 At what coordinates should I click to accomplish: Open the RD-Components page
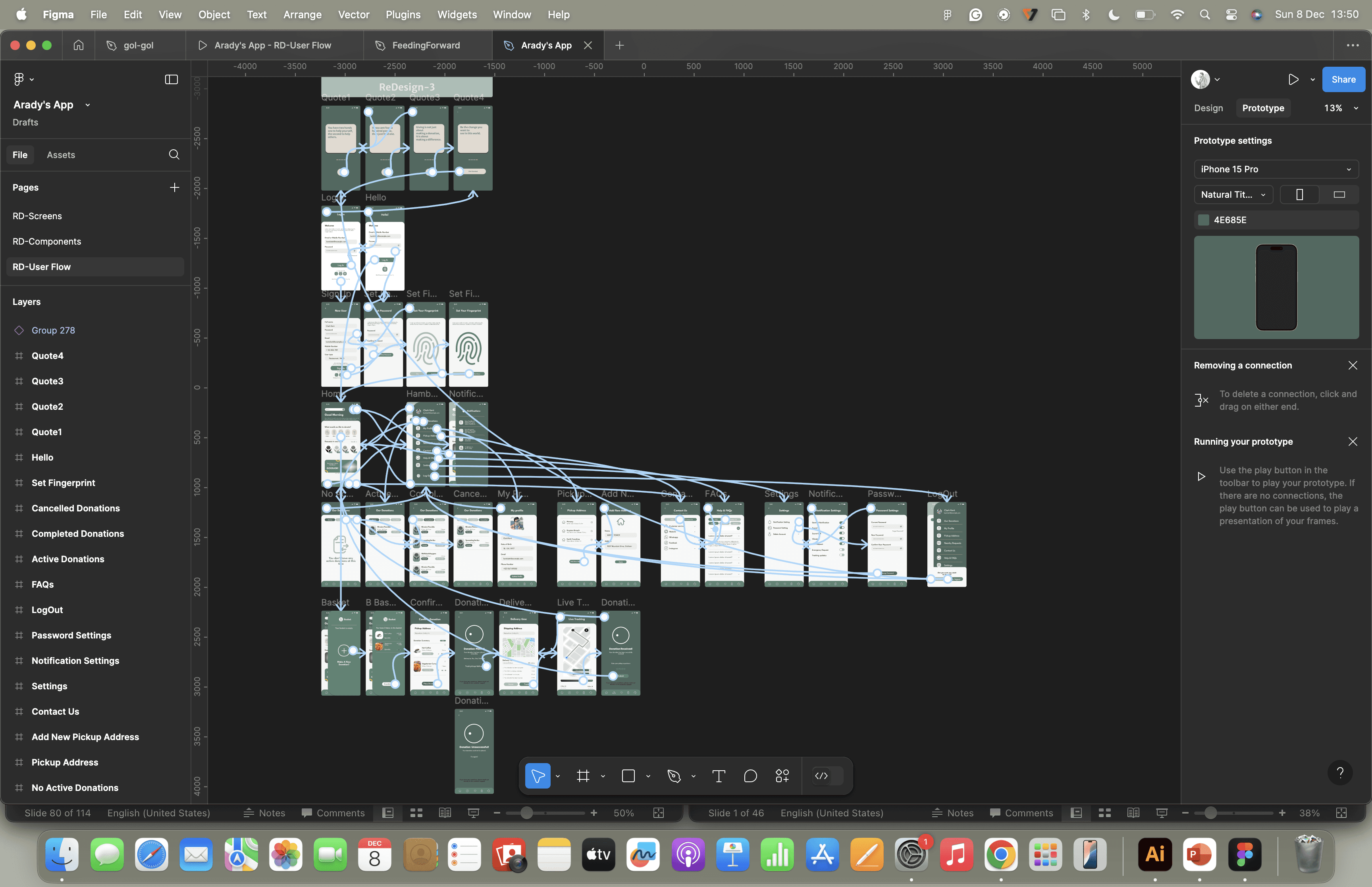[46, 241]
